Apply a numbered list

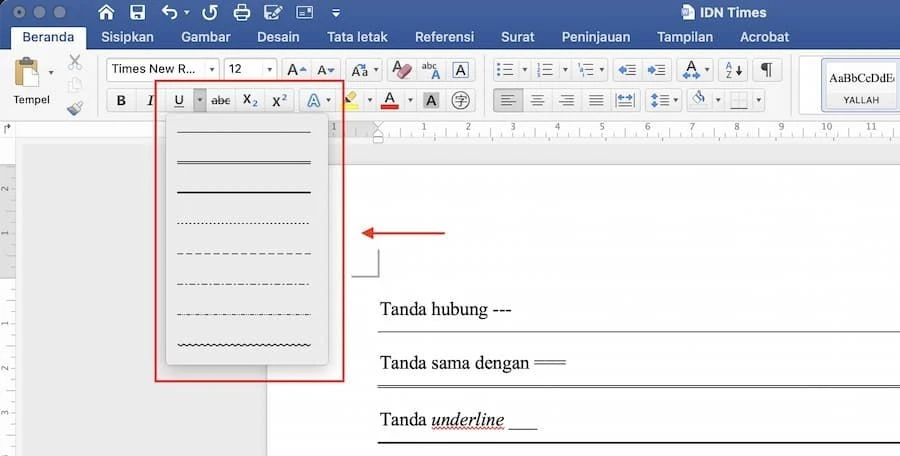tap(545, 70)
